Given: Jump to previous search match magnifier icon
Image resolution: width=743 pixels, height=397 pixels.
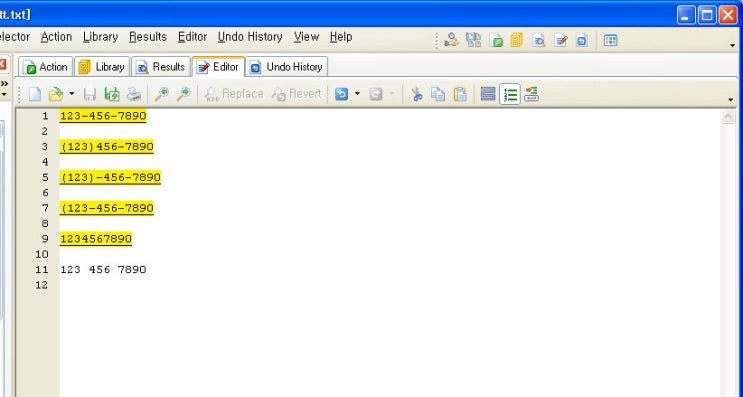Looking at the screenshot, I should coord(162,94).
